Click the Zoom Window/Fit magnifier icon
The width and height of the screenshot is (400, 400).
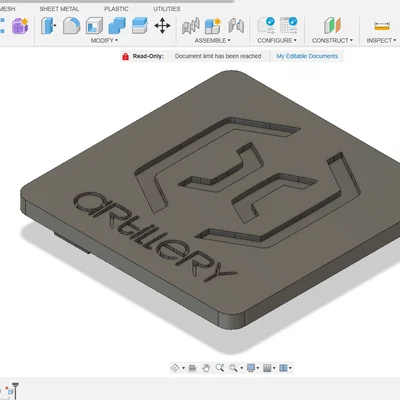pyautogui.click(x=233, y=368)
